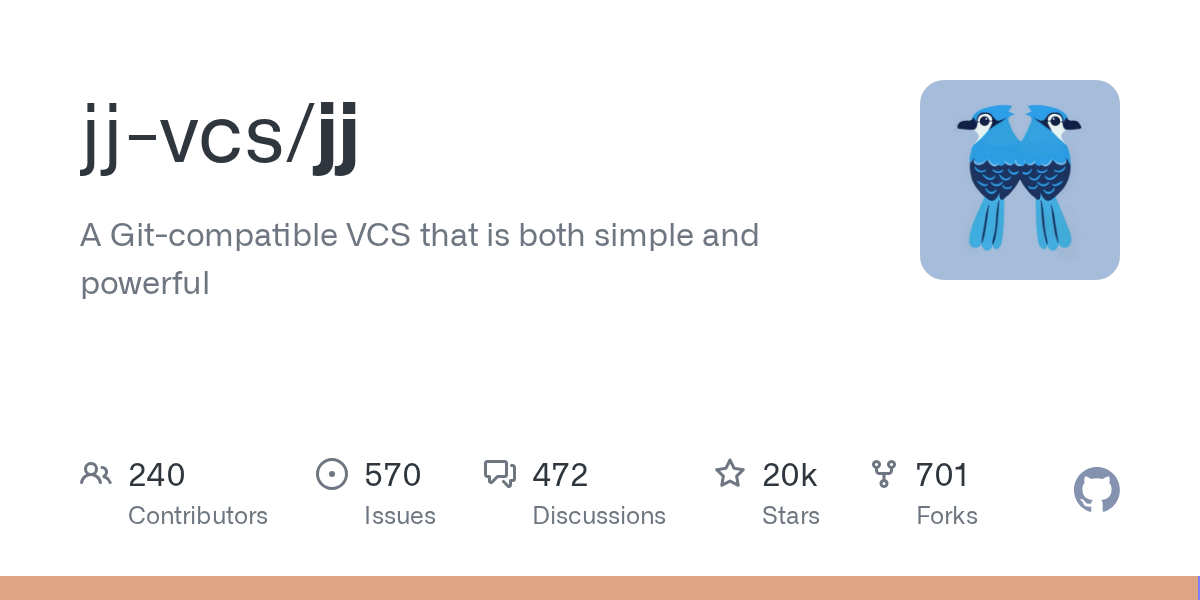Open the blue jay repository avatar
This screenshot has width=1200, height=600.
tap(1020, 180)
